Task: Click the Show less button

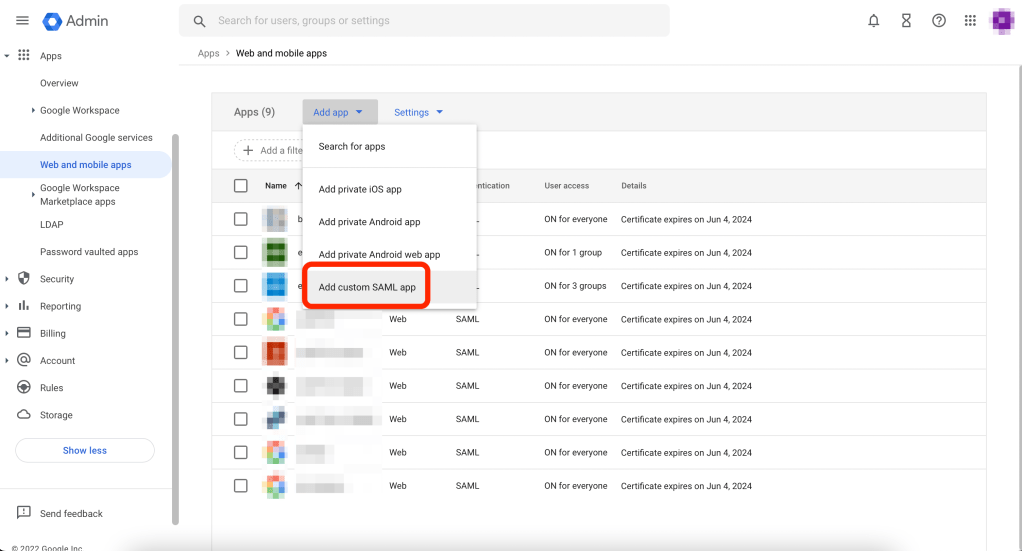Action: click(85, 451)
